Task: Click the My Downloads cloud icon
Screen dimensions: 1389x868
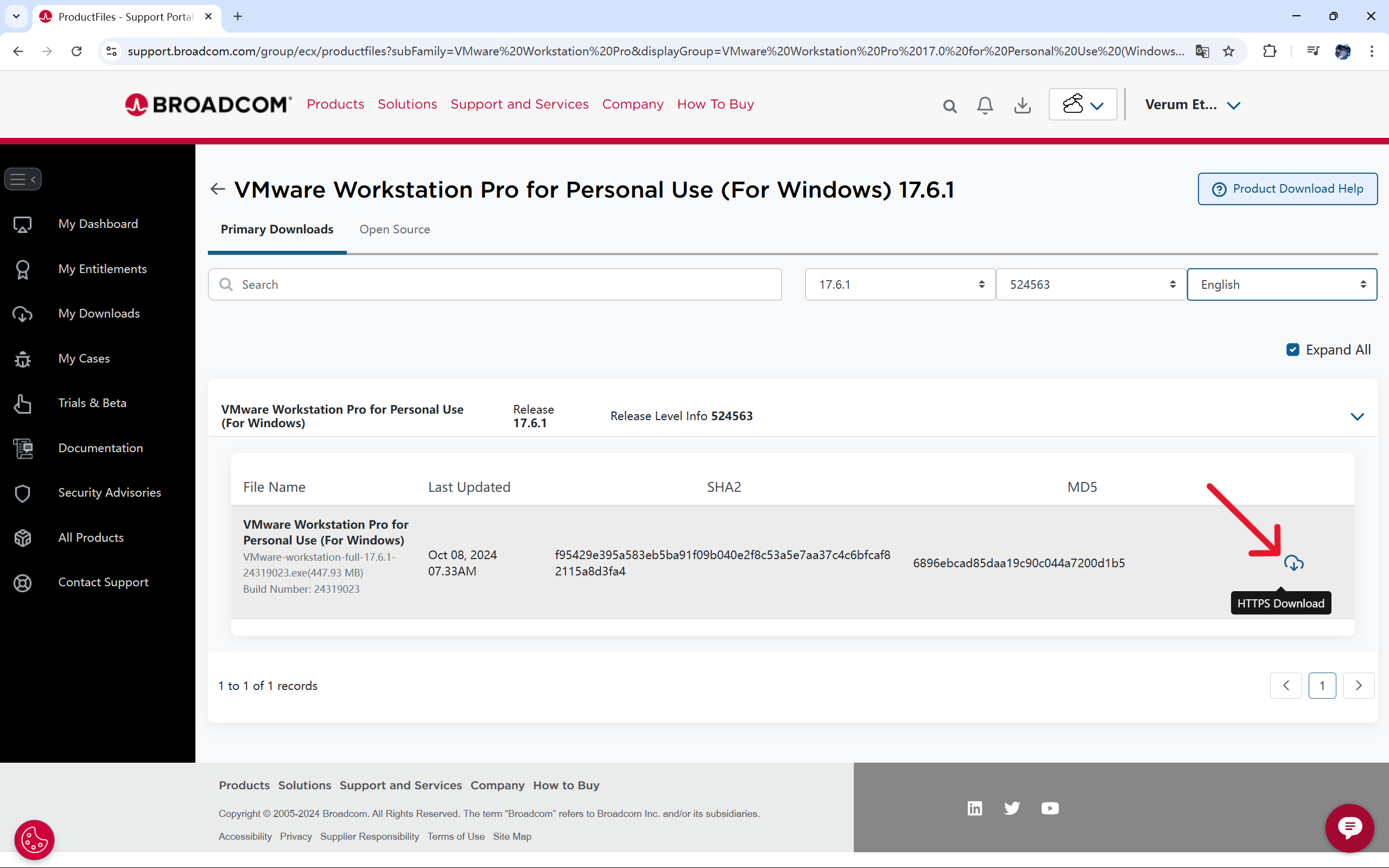Action: point(22,314)
